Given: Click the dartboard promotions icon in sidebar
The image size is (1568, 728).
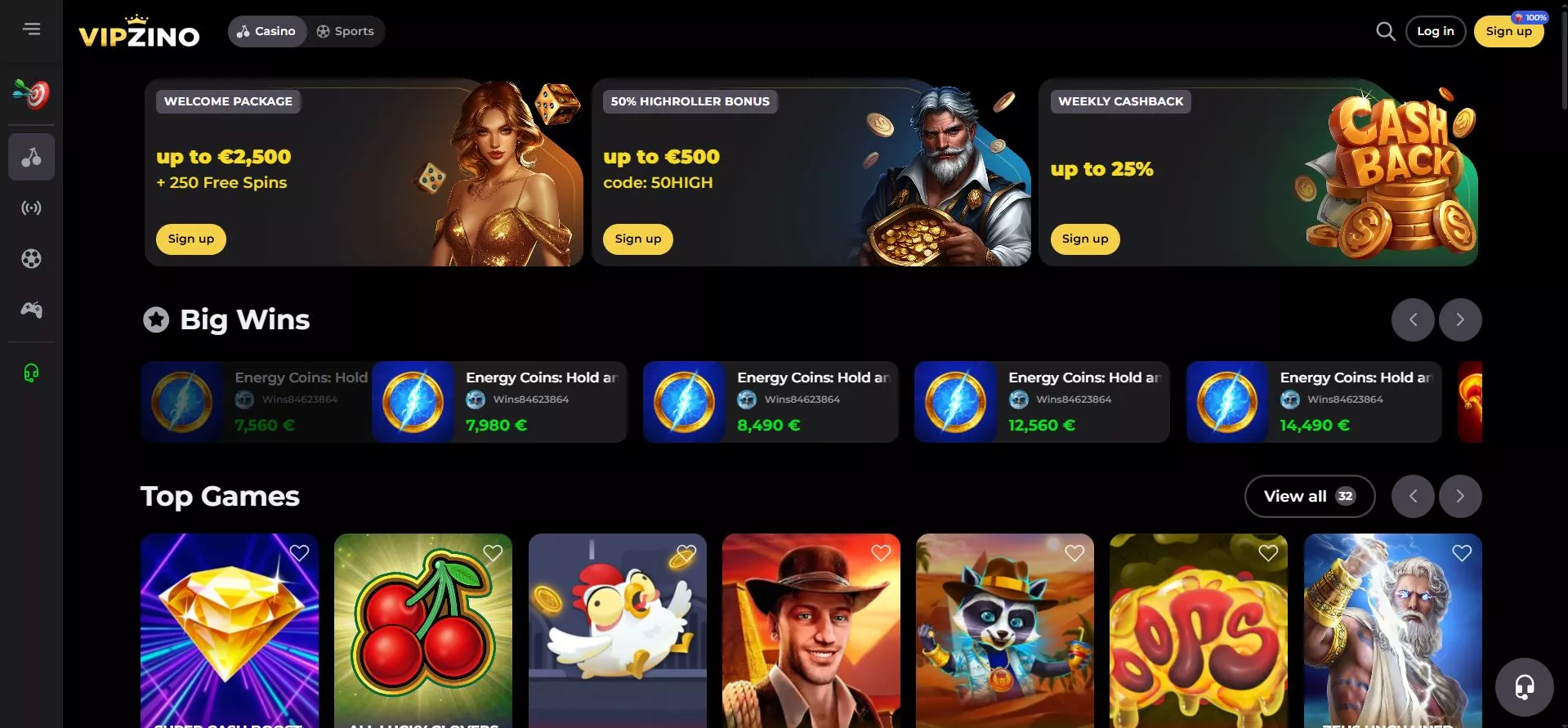Looking at the screenshot, I should point(31,94).
